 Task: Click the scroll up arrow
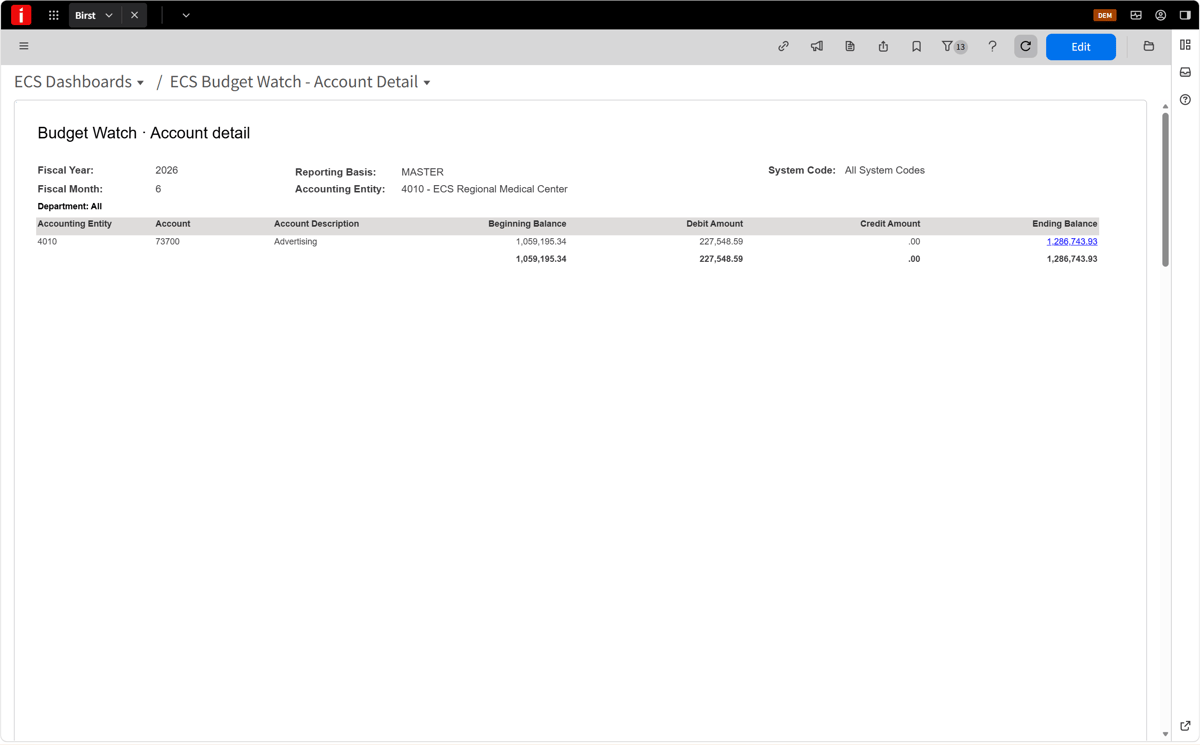click(x=1165, y=106)
